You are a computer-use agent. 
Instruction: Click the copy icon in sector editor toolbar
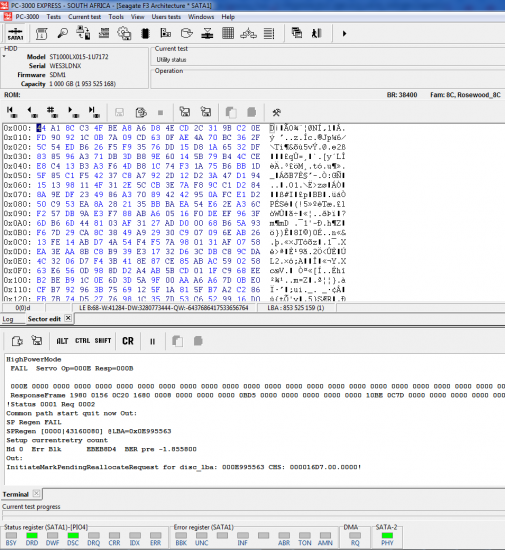231,112
